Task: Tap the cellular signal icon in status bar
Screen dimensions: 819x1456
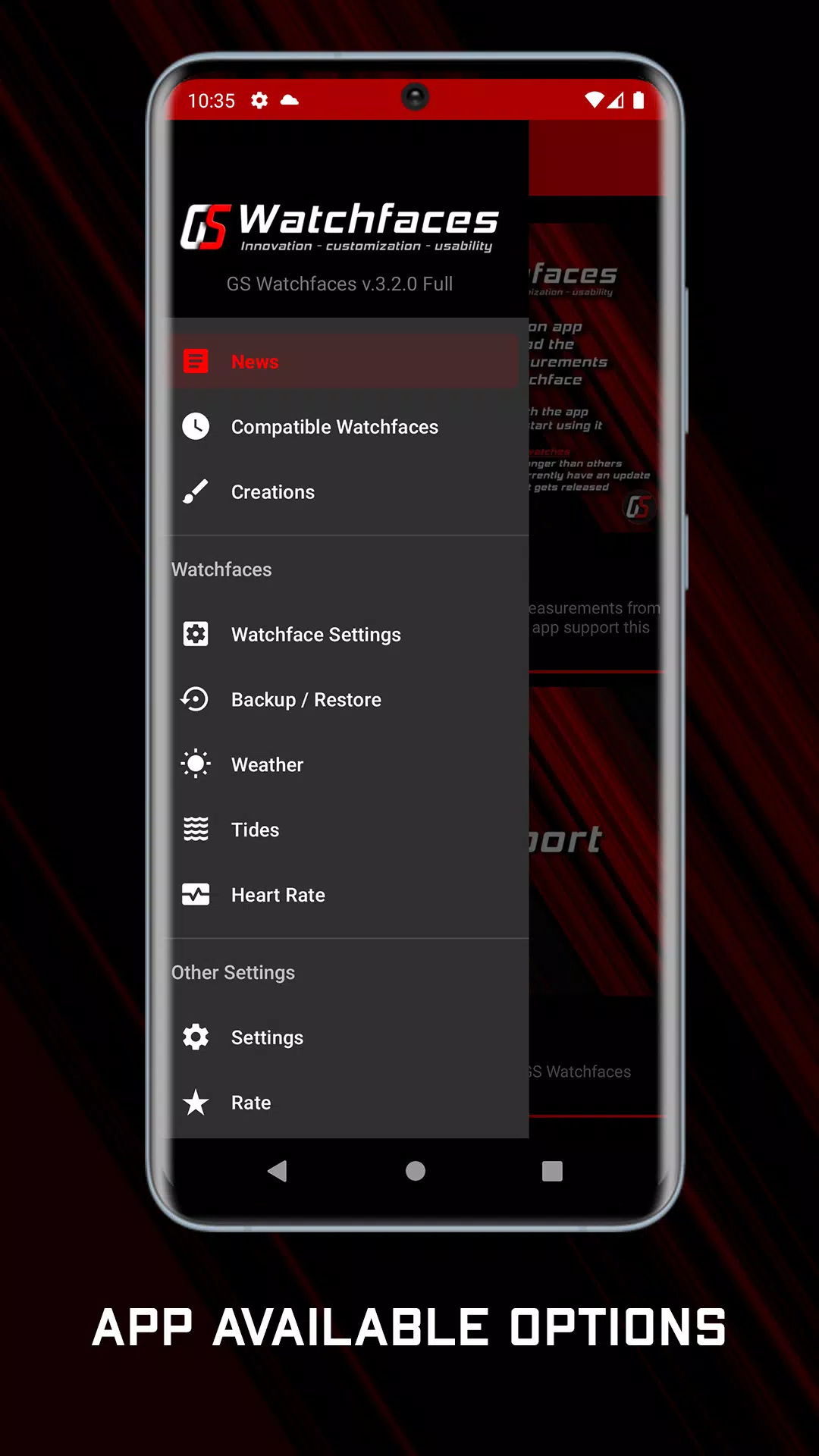Action: pyautogui.click(x=616, y=100)
